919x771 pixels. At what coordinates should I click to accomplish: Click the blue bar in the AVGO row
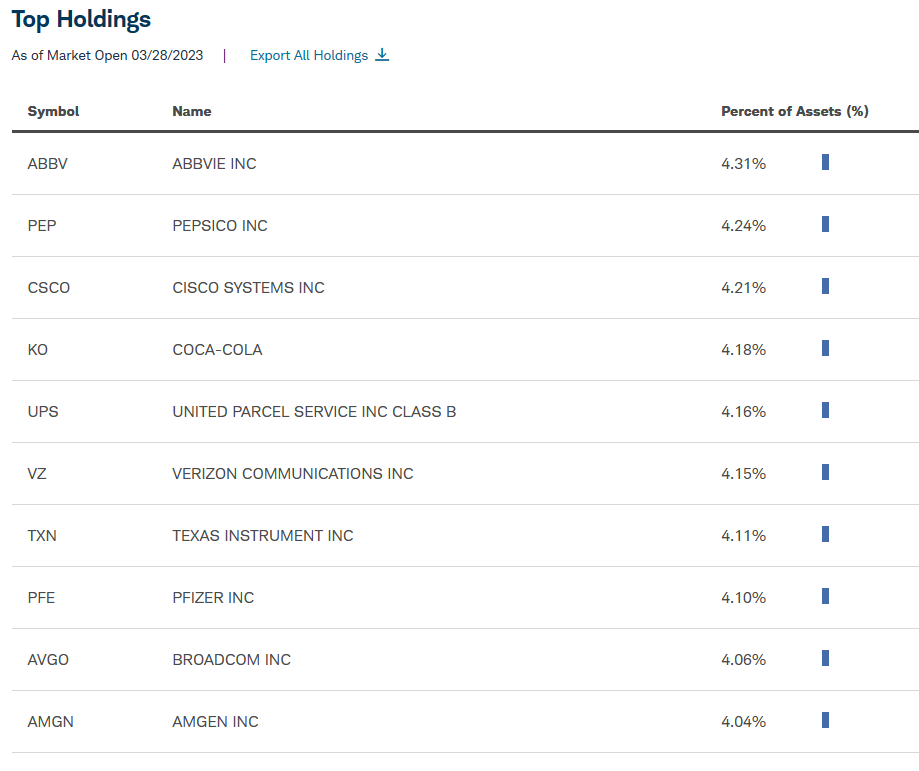825,658
